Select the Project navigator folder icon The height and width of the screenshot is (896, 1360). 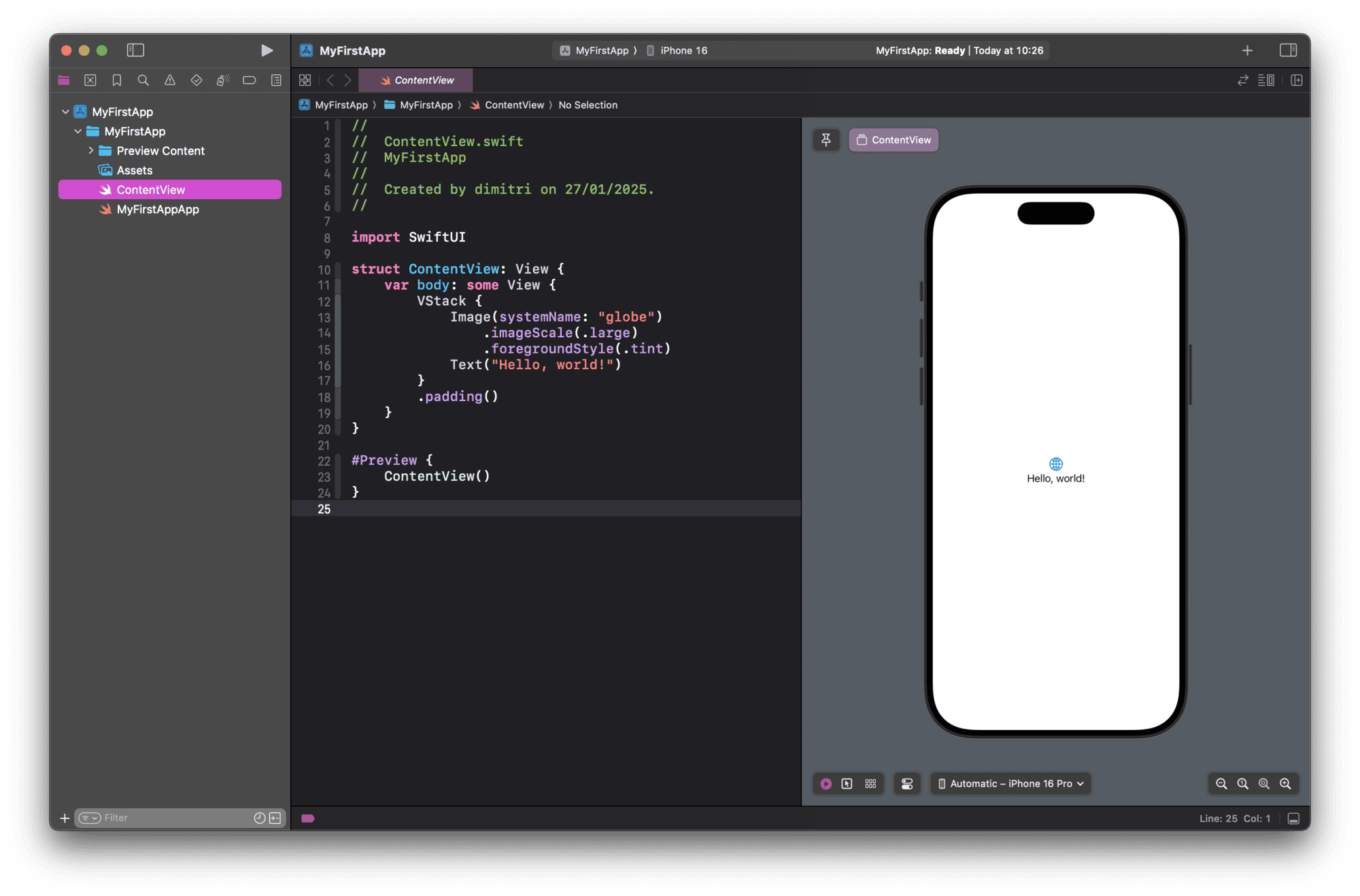coord(64,80)
